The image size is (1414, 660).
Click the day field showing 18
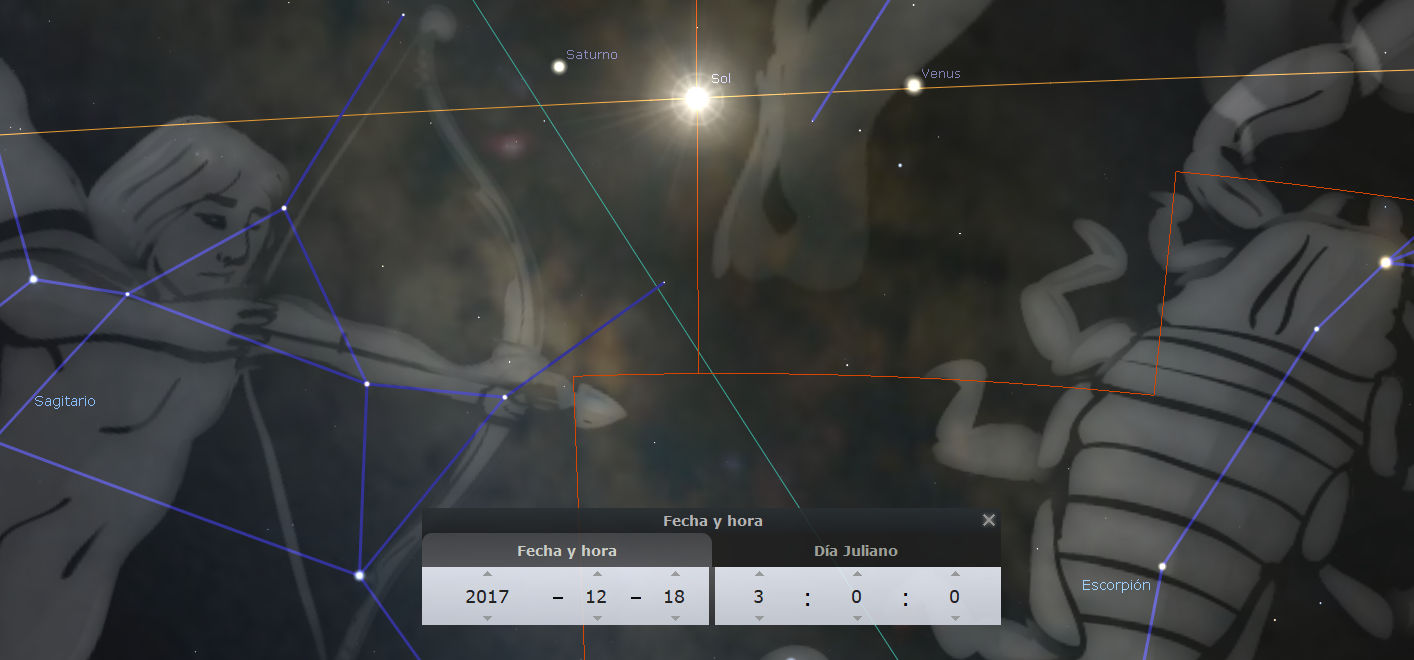[x=675, y=597]
